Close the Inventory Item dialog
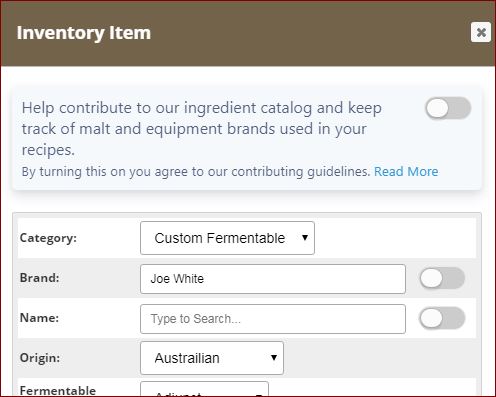Viewport: 496px width, 397px height. pyautogui.click(x=480, y=32)
